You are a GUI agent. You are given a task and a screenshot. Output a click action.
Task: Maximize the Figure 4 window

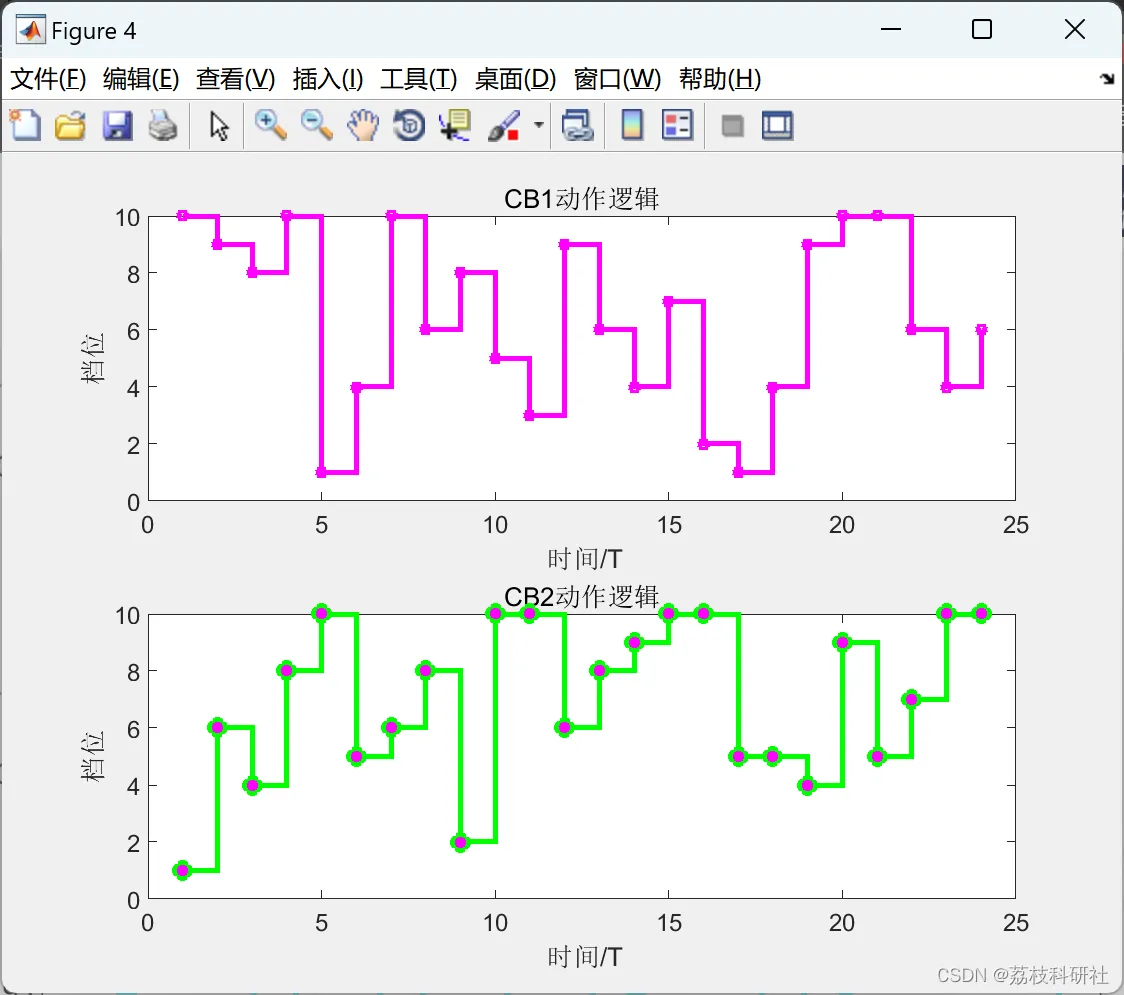981,29
